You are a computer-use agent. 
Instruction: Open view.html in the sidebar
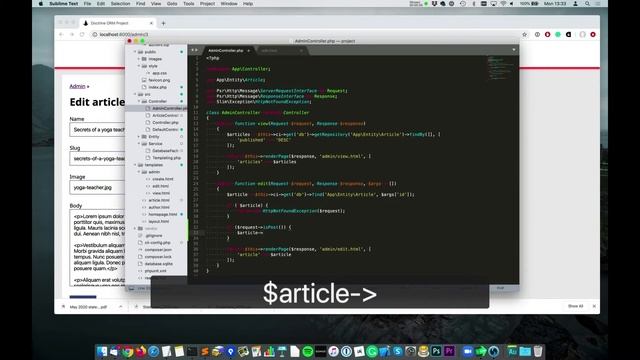[x=161, y=193]
